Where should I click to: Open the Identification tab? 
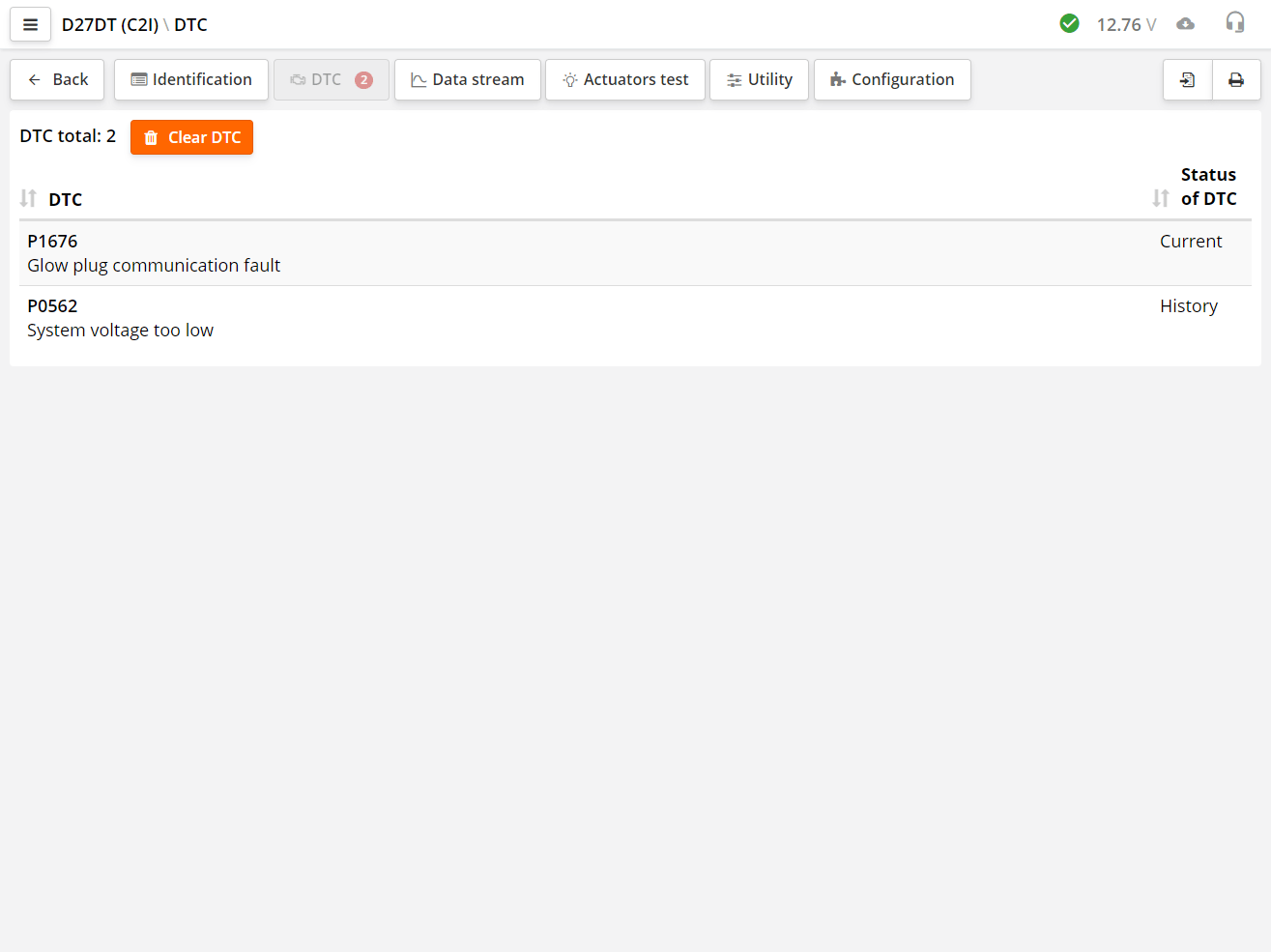tap(191, 80)
